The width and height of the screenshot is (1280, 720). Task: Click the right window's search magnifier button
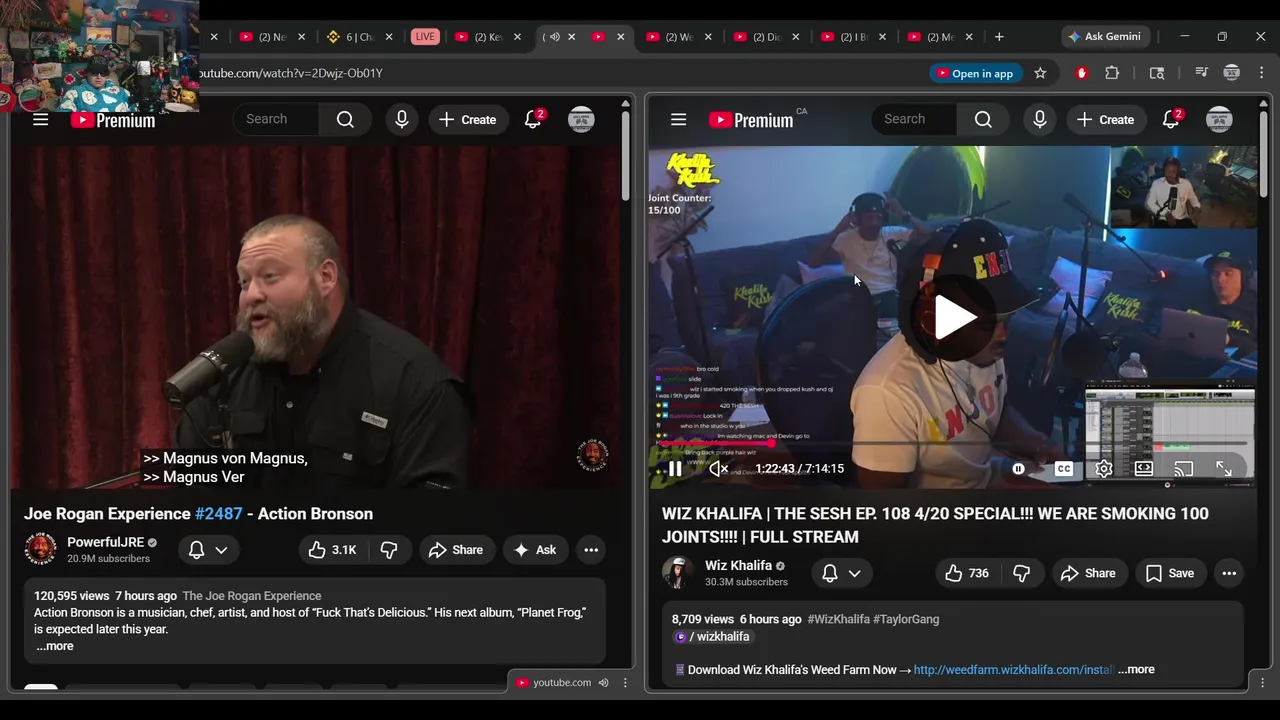[983, 120]
